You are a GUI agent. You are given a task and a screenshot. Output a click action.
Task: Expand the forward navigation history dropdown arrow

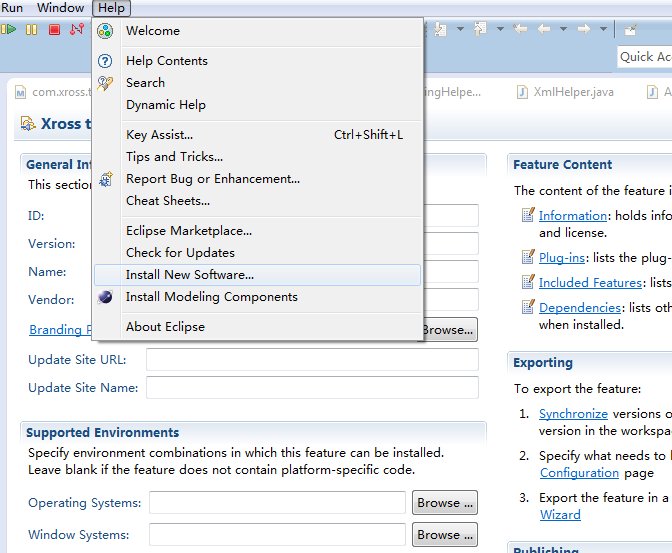coord(602,29)
